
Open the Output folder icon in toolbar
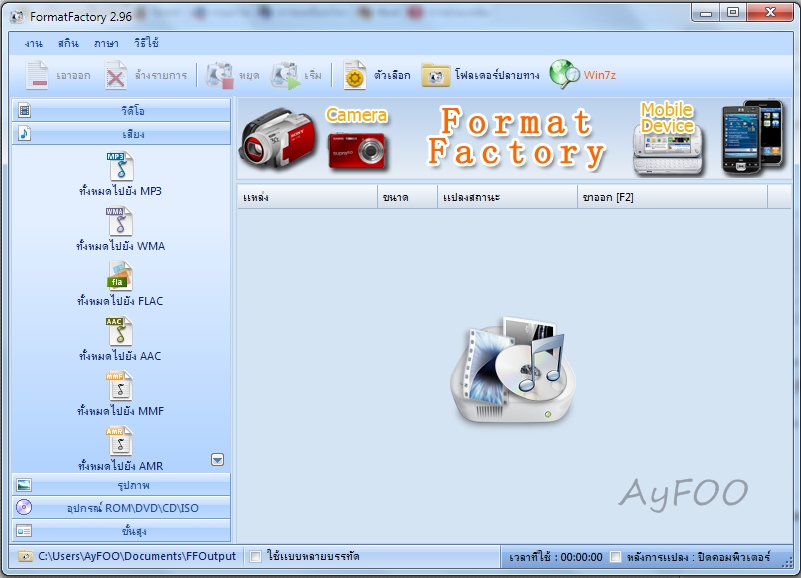tap(435, 76)
